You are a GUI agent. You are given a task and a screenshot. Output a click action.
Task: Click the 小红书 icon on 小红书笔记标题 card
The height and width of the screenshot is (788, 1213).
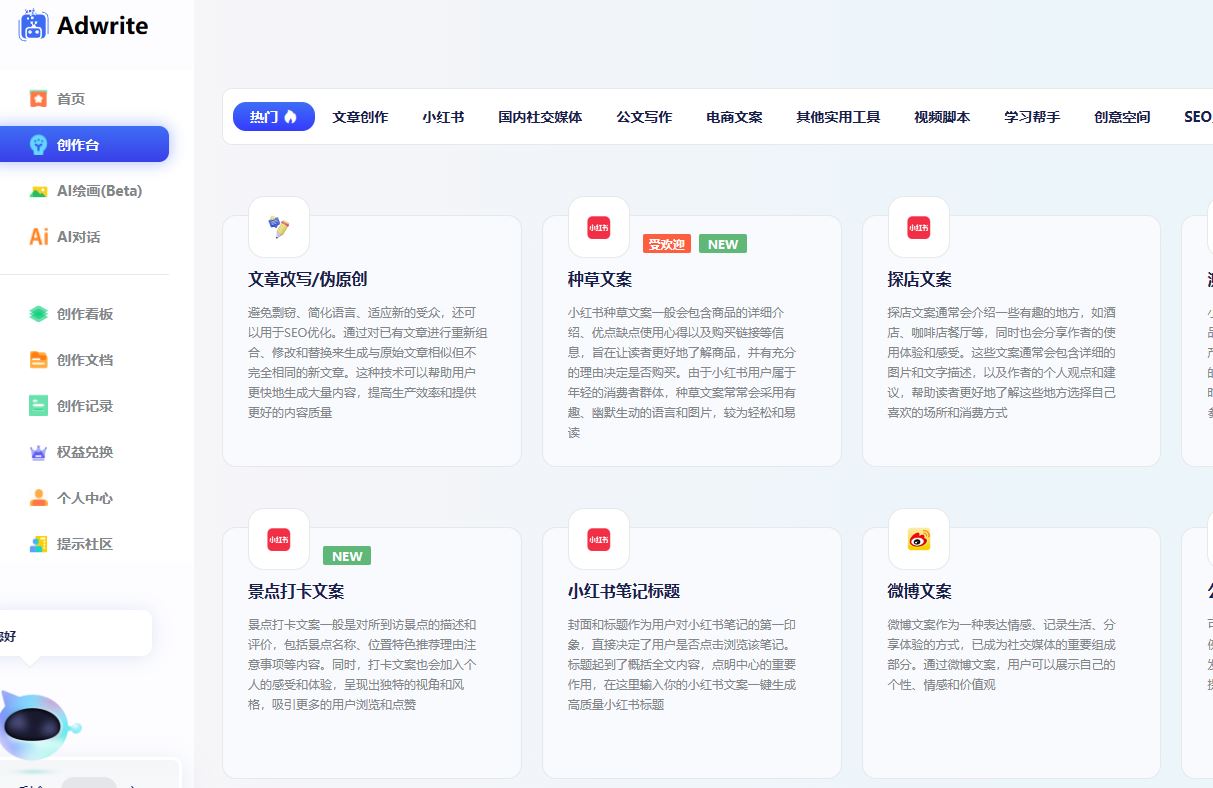point(599,539)
